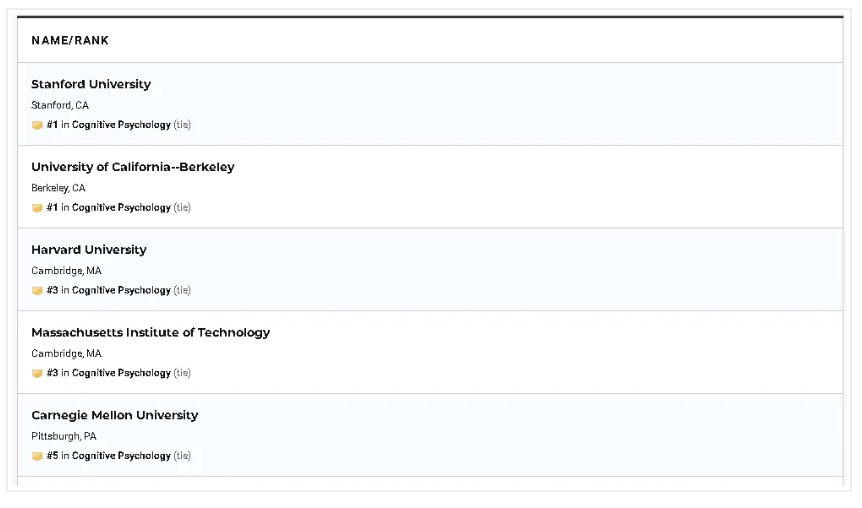The width and height of the screenshot is (862, 508).
Task: Click the Pittsburgh, PA location text
Action: pyautogui.click(x=64, y=436)
